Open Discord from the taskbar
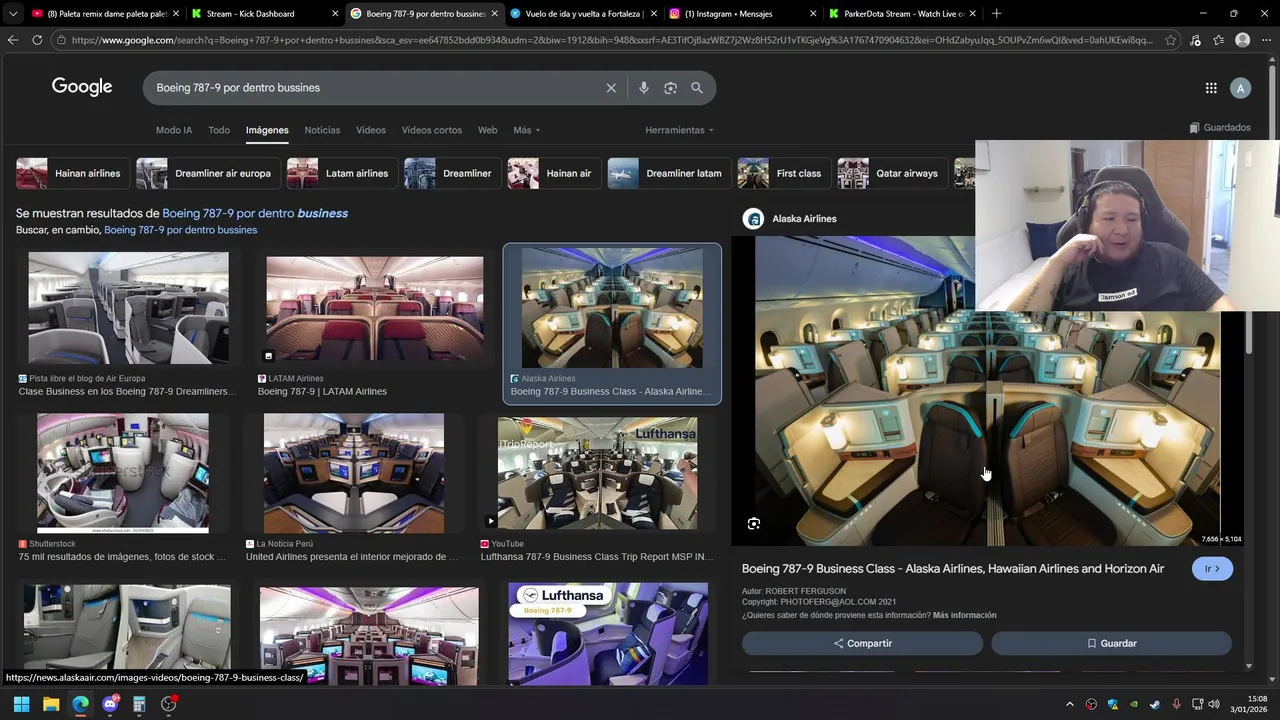 click(110, 704)
